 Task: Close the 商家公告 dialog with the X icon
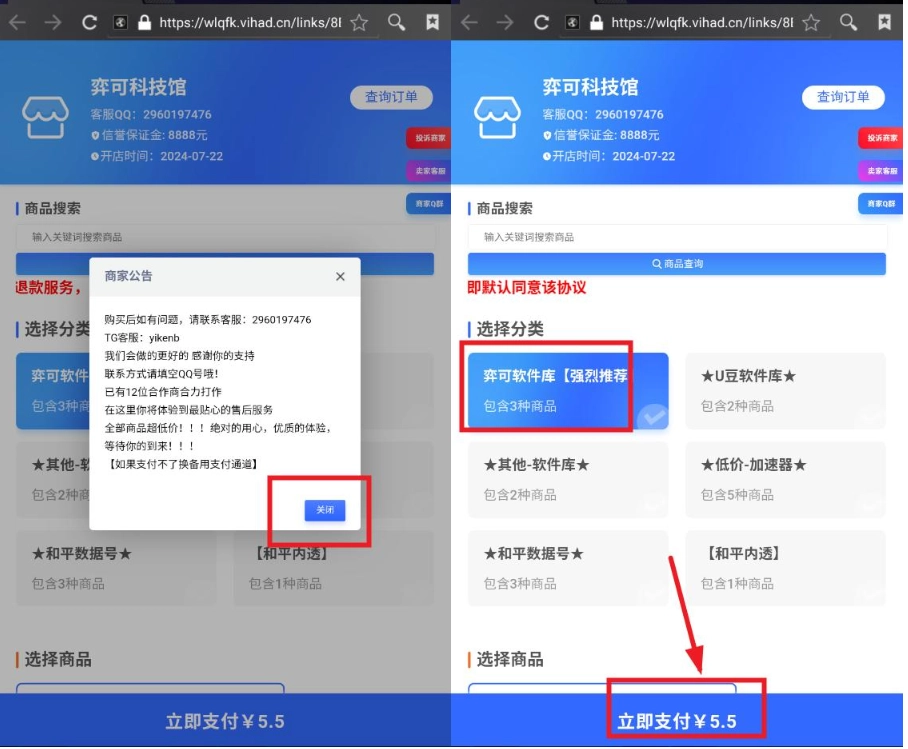click(340, 276)
